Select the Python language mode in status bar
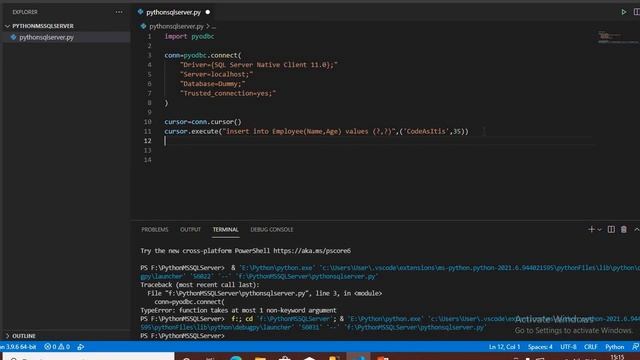This screenshot has width=640, height=360. click(x=615, y=347)
